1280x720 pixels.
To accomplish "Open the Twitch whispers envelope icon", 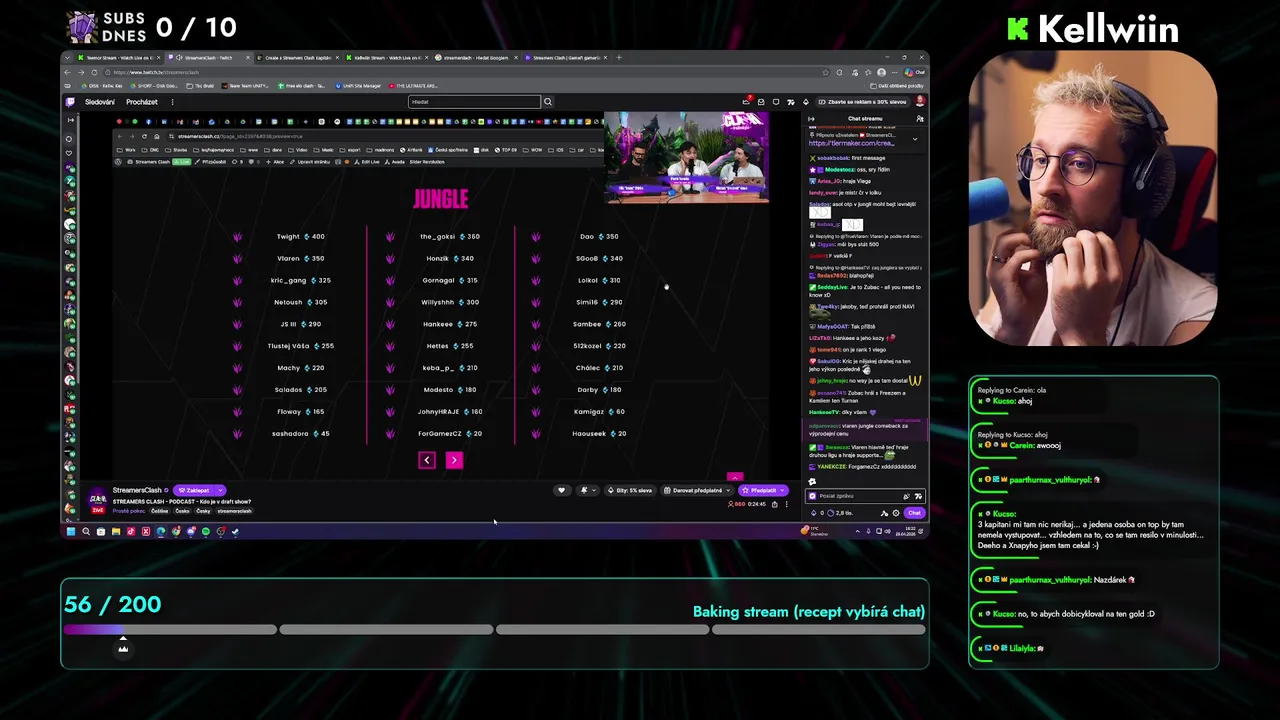I will [x=761, y=102].
